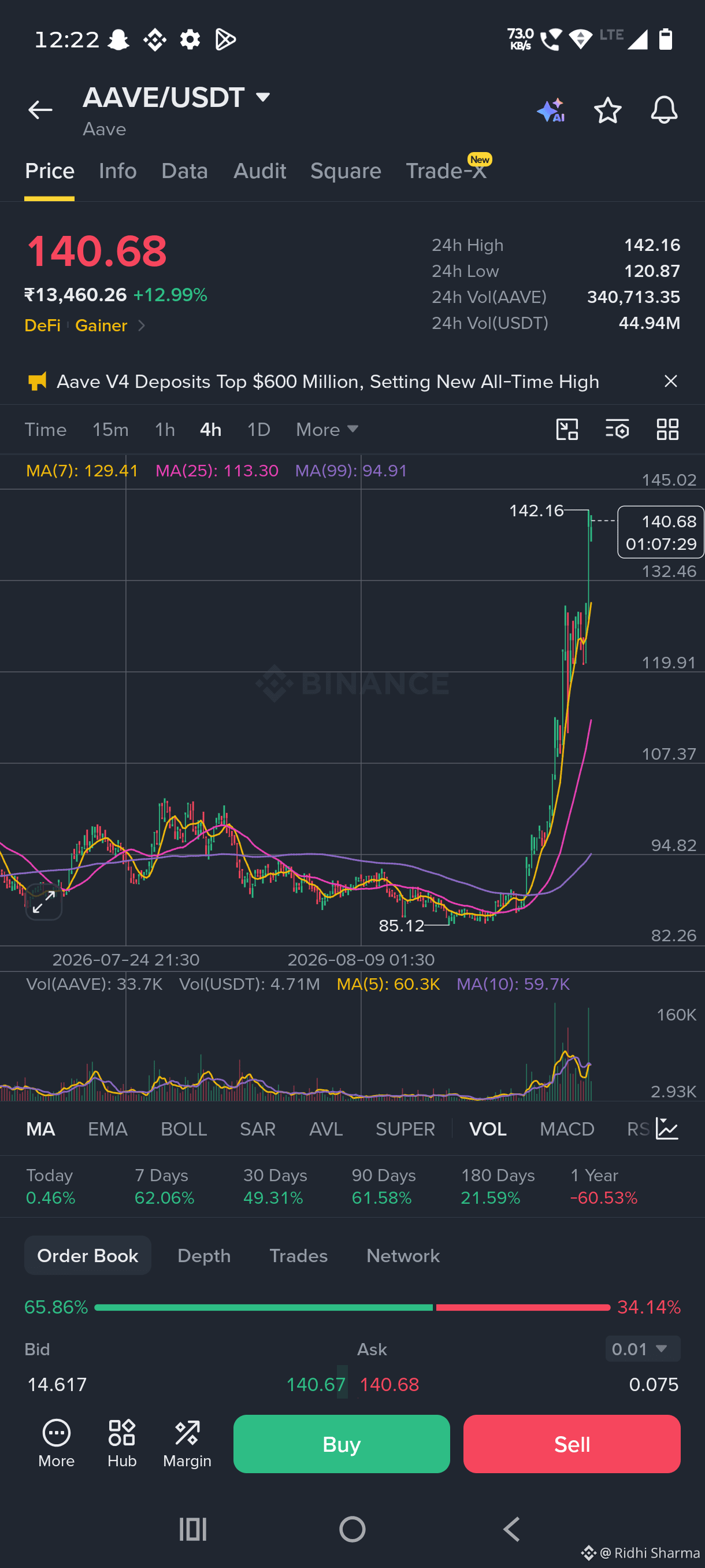The image size is (705, 1568).
Task: Switch to the Info tab
Action: pyautogui.click(x=117, y=171)
